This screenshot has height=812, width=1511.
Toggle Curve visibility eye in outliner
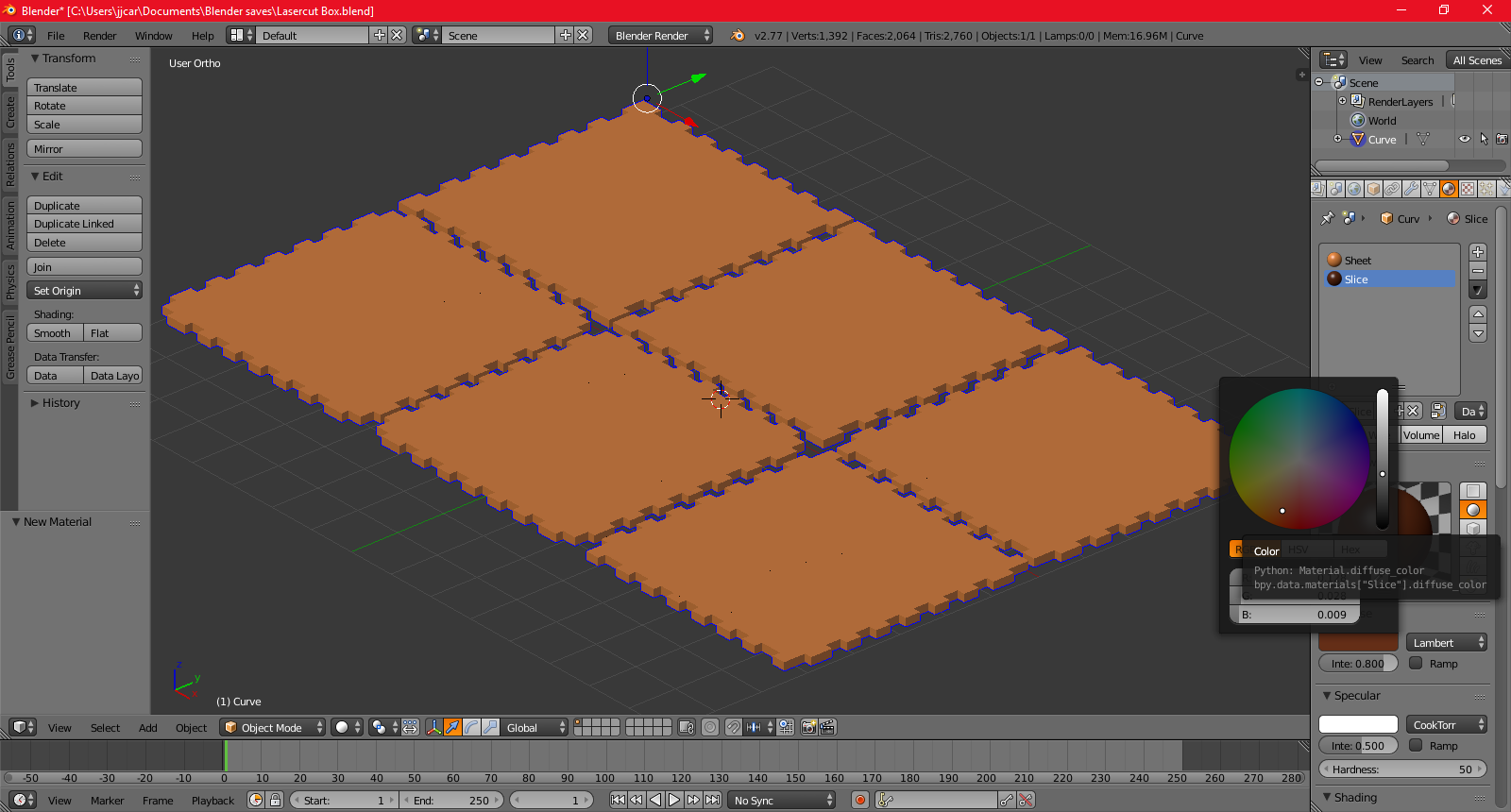point(1465,139)
